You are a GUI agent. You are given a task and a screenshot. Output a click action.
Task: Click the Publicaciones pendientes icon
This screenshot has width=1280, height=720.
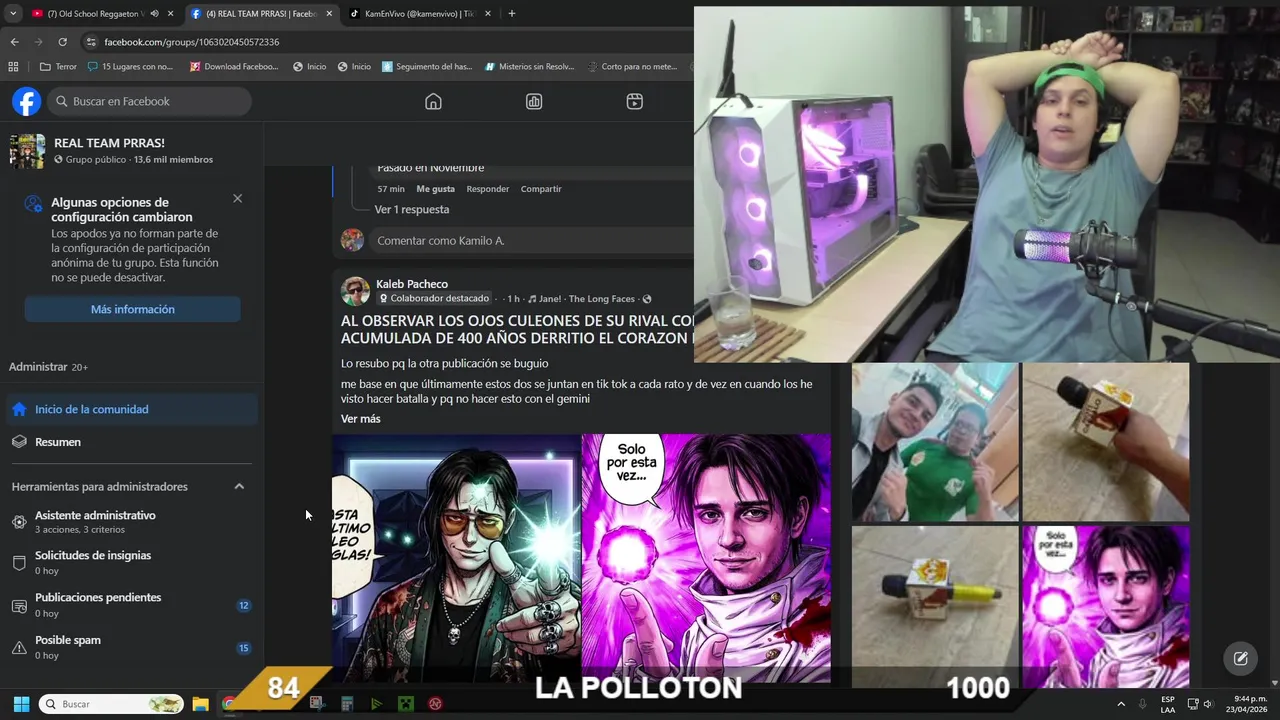(19, 605)
